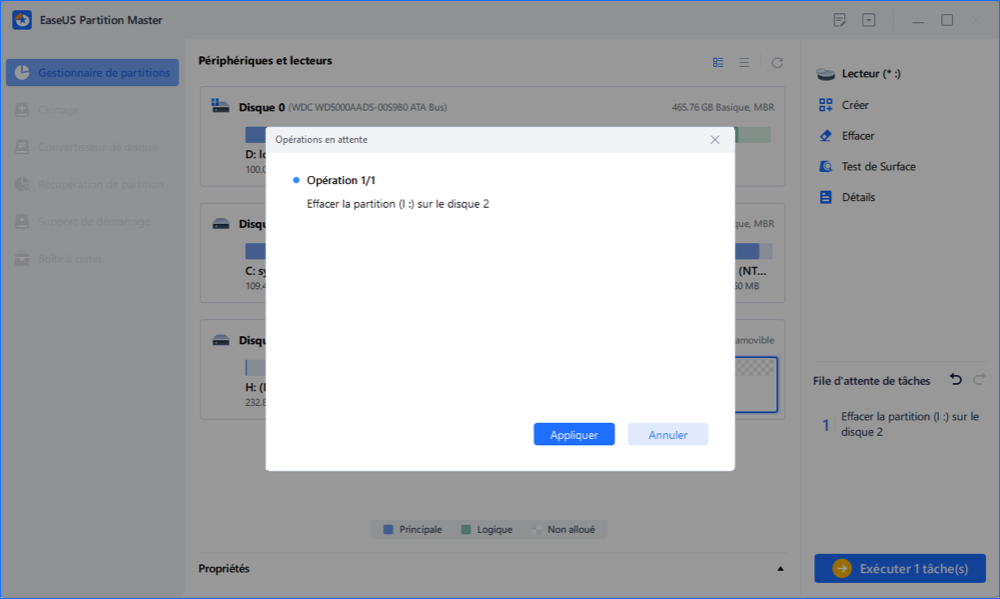The width and height of the screenshot is (1000, 599).
Task: Undo the last queued task
Action: pos(955,380)
